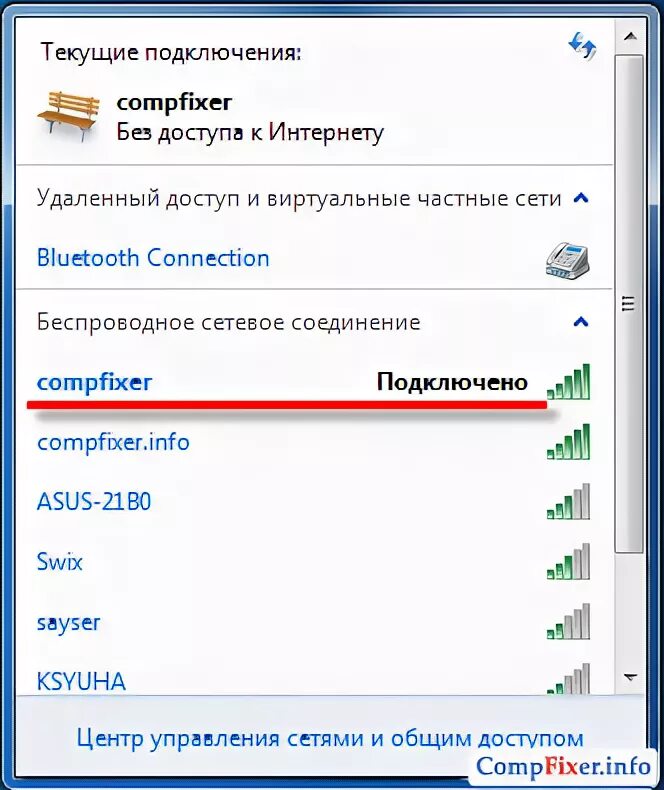Open Network and Sharing Center link
The height and width of the screenshot is (790, 664).
[x=330, y=739]
